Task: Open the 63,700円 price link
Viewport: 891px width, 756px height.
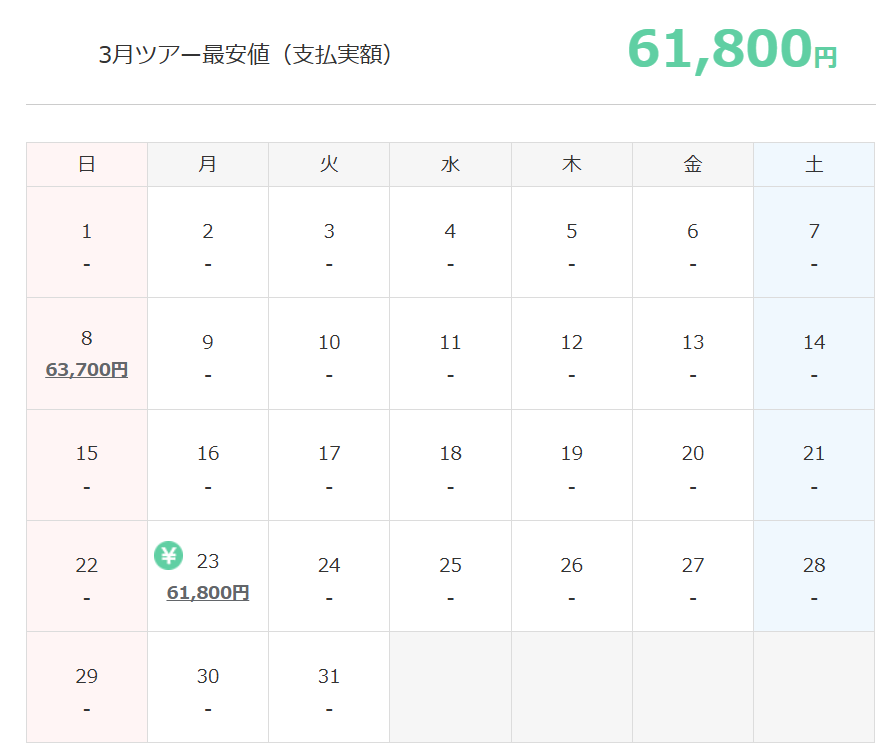Action: pos(87,369)
